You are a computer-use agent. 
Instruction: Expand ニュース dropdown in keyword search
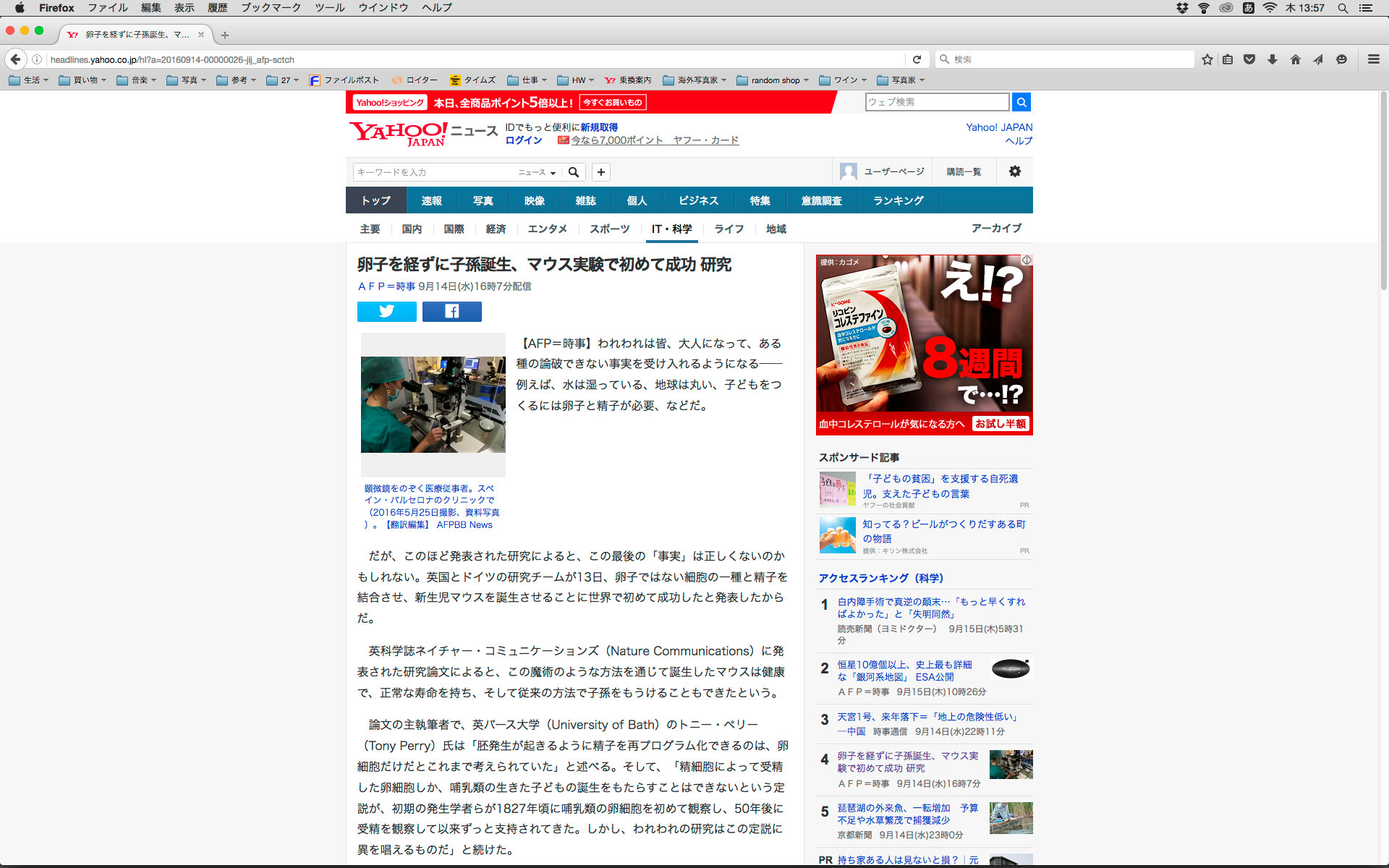537,172
